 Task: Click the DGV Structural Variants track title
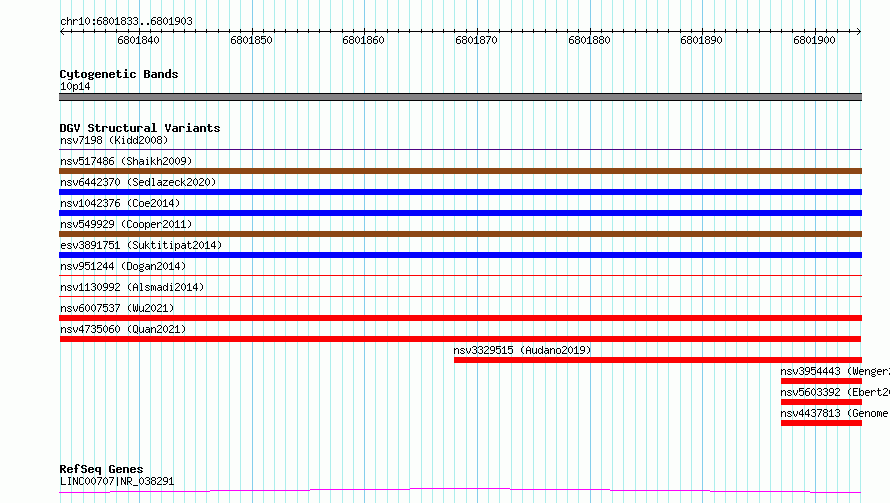click(140, 128)
